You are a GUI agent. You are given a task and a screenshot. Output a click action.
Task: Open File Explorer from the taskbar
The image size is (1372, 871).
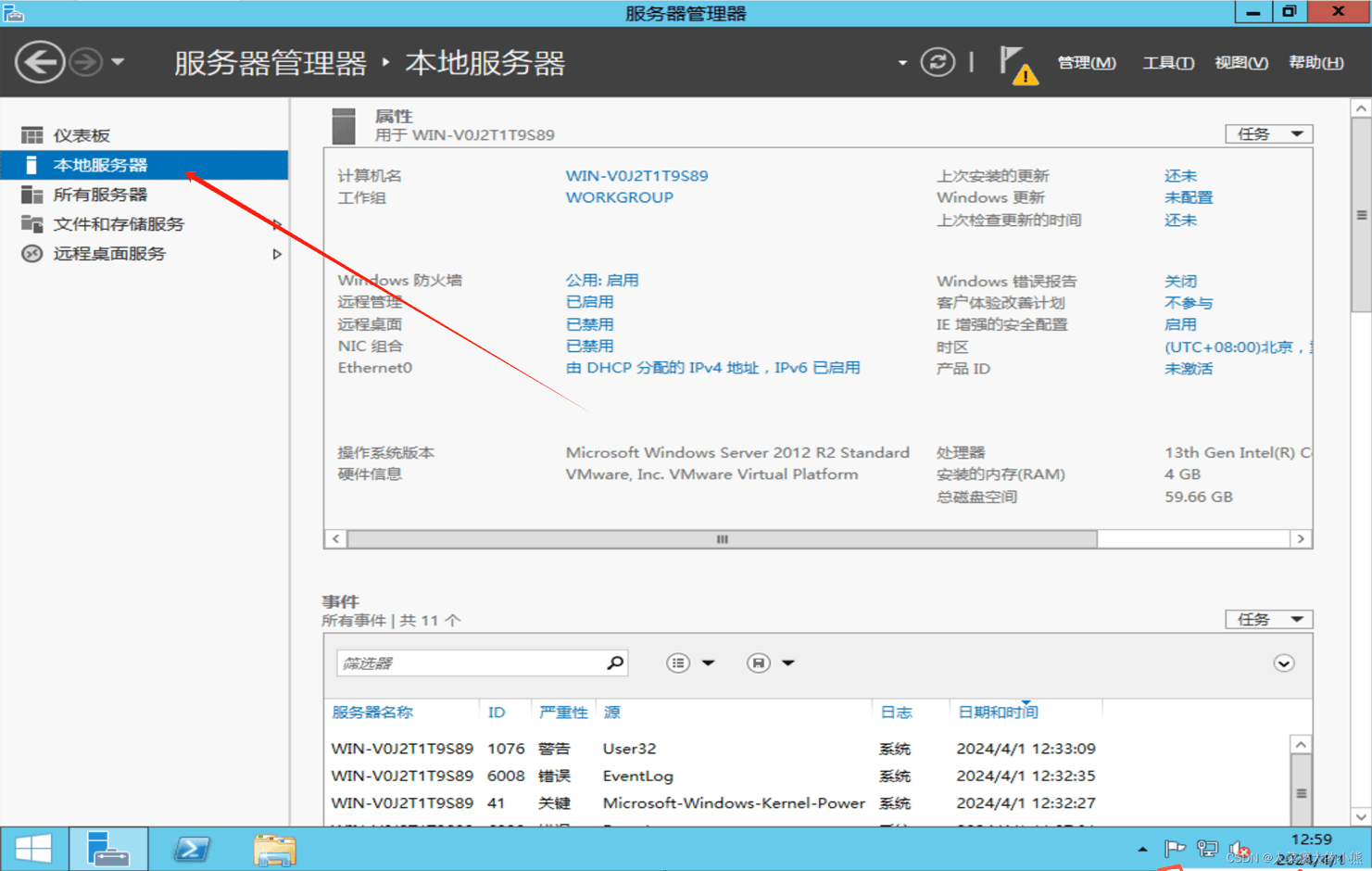(x=274, y=849)
